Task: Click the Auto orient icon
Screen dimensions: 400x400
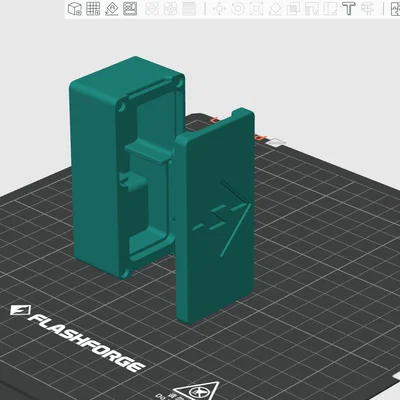Action: coord(112,9)
